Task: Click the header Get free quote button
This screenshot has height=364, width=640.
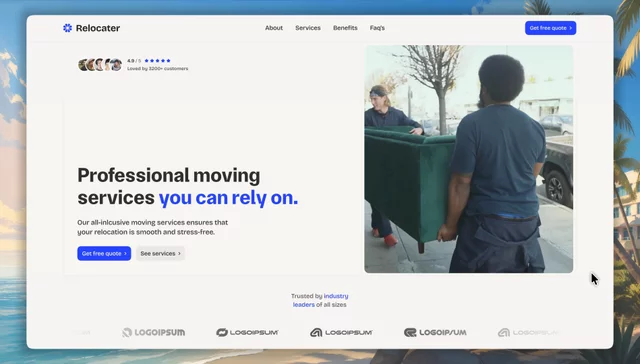Action: coord(551,28)
